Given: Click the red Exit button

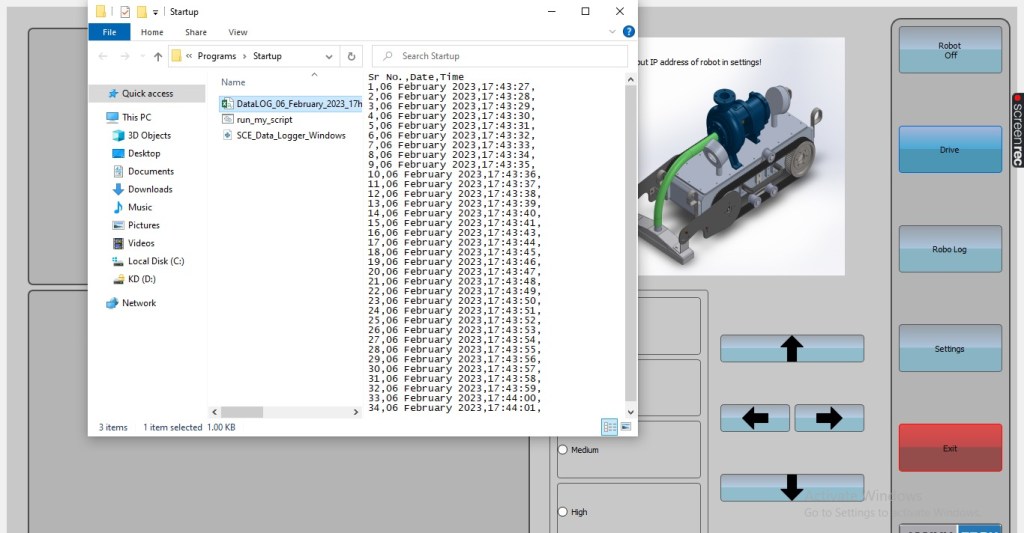Looking at the screenshot, I should pos(949,448).
